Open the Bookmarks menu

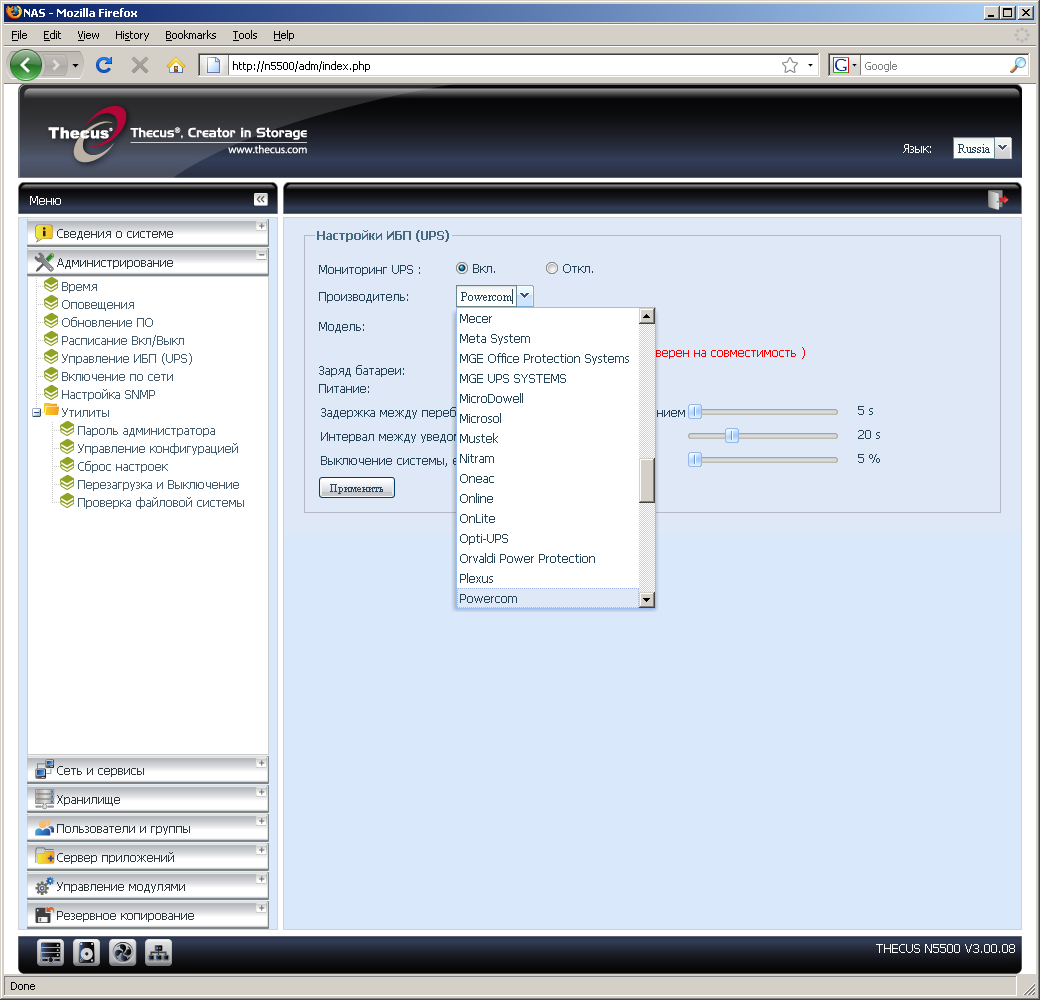click(190, 35)
